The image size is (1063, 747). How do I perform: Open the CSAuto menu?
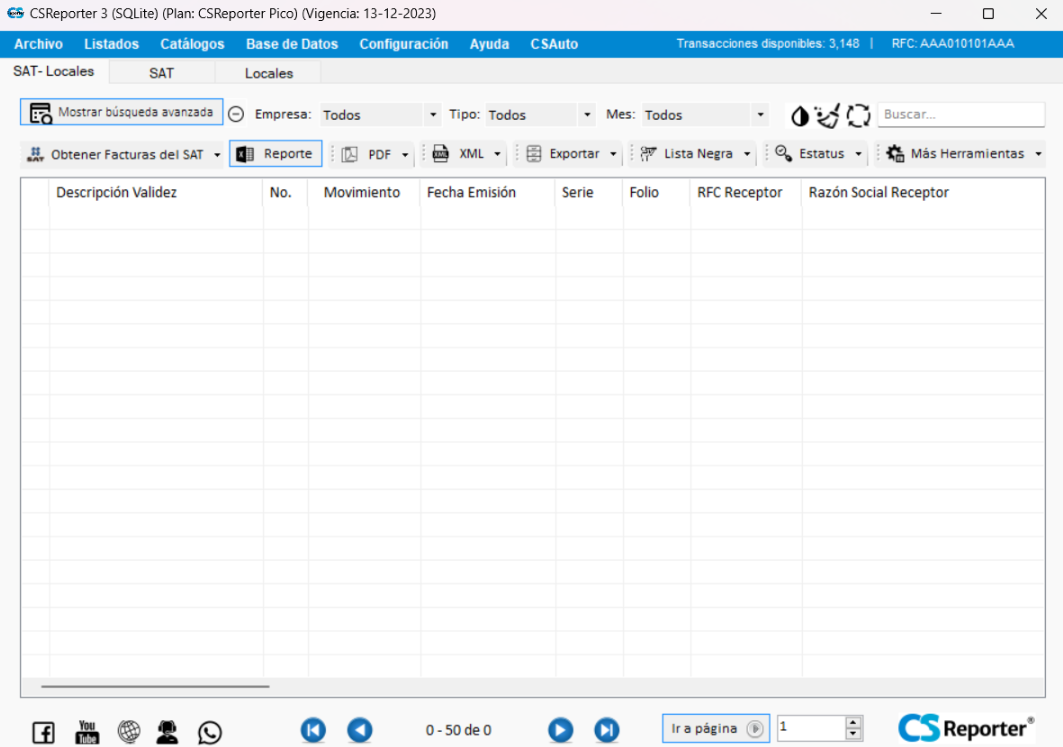(554, 44)
